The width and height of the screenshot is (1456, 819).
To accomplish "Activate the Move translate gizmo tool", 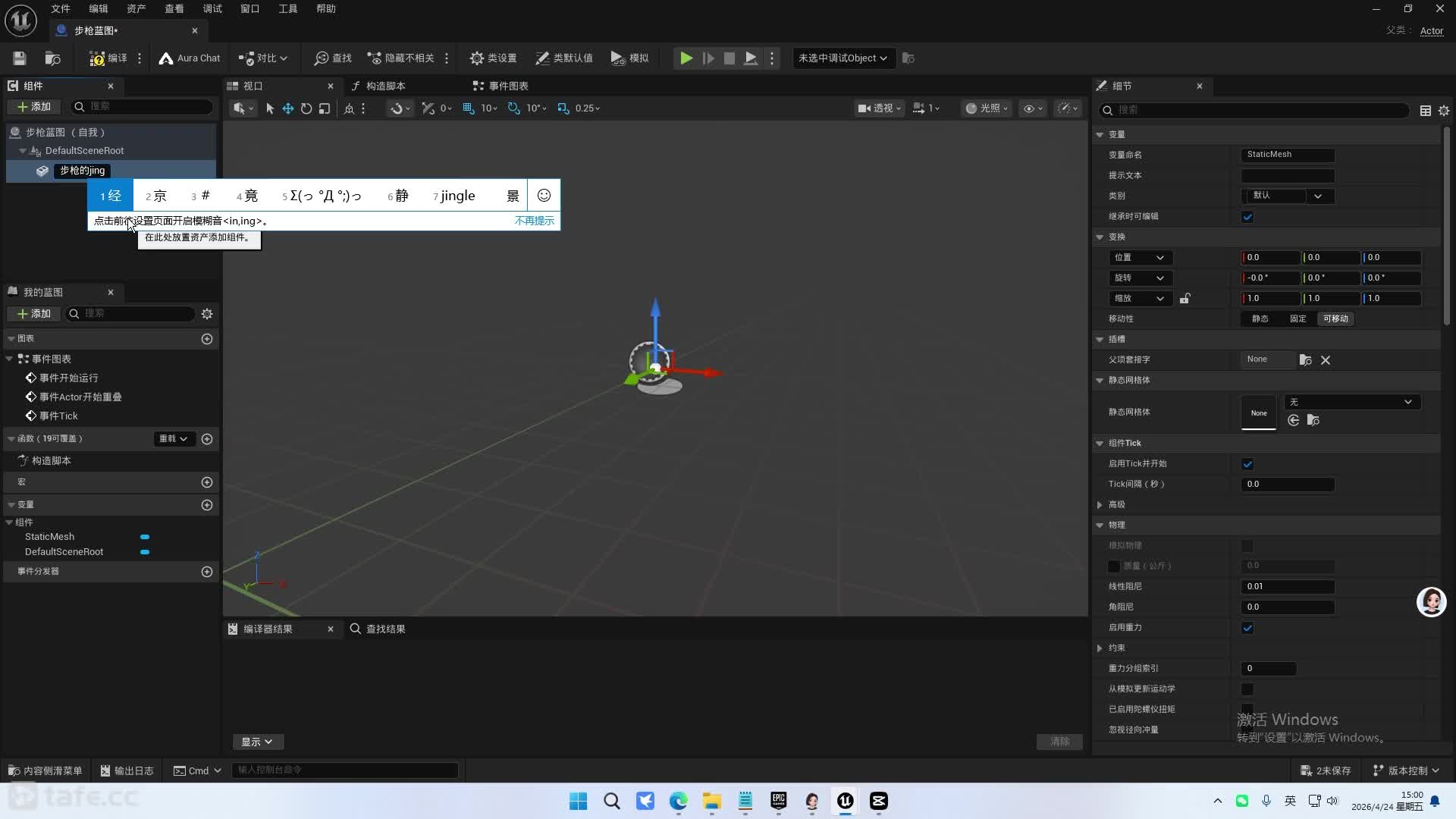I will click(288, 108).
